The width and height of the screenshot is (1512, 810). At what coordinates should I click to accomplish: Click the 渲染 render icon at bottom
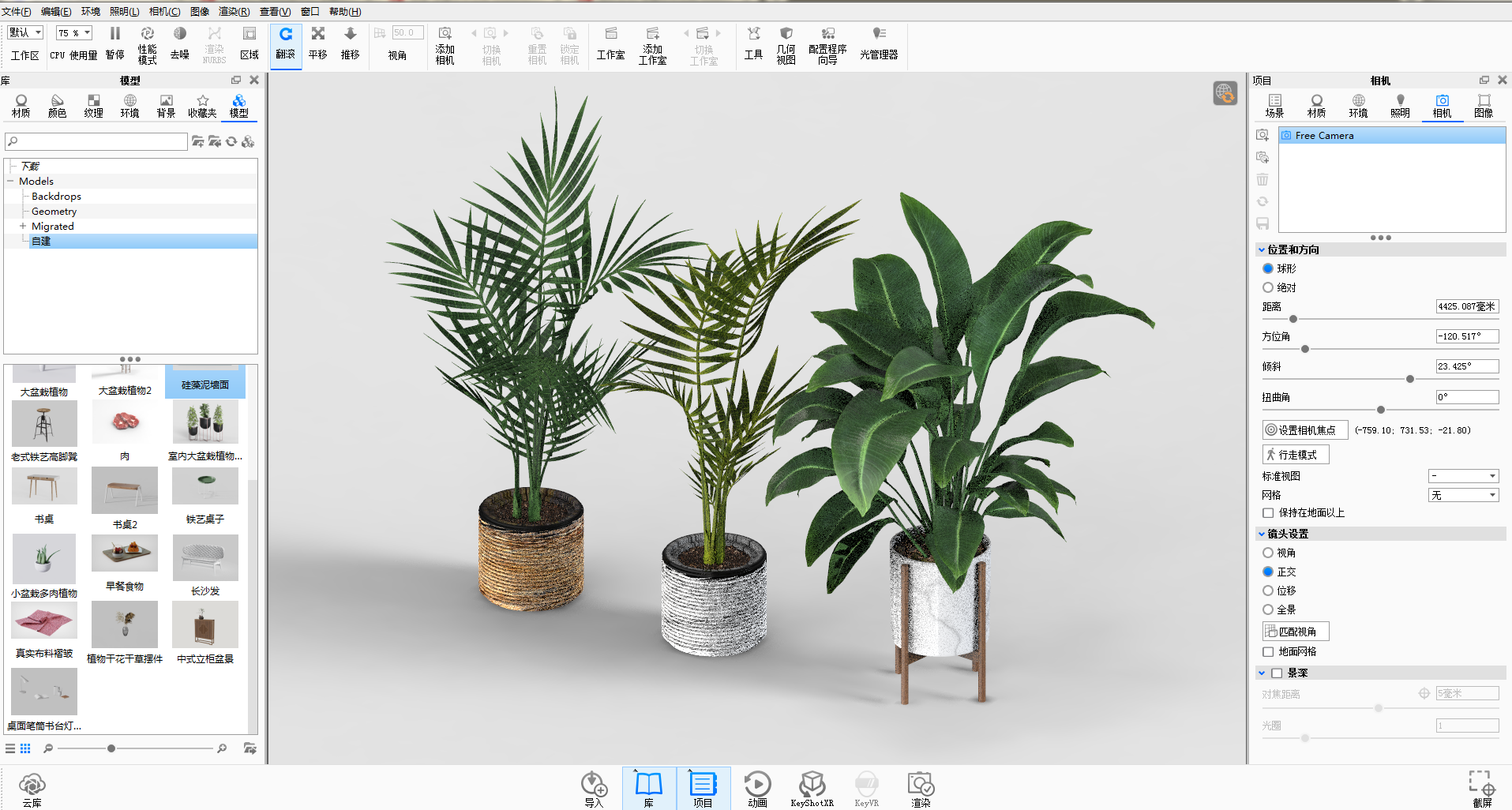click(921, 789)
